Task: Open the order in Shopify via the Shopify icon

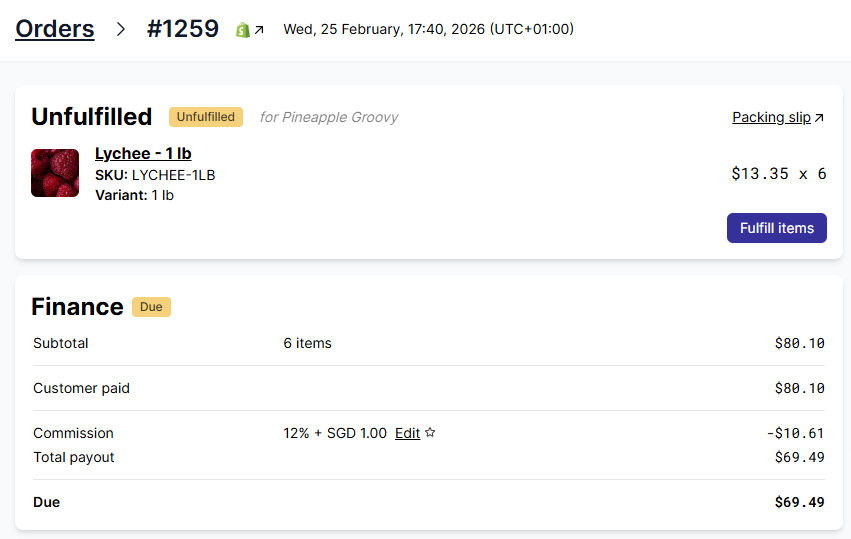Action: tap(242, 30)
